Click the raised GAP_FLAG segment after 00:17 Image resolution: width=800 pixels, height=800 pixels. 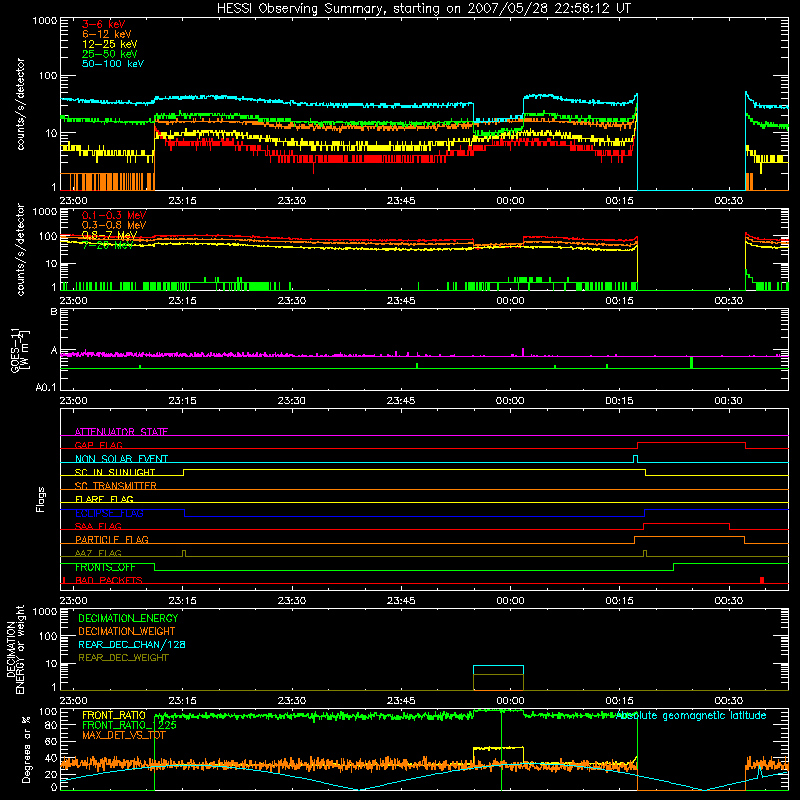tap(691, 443)
